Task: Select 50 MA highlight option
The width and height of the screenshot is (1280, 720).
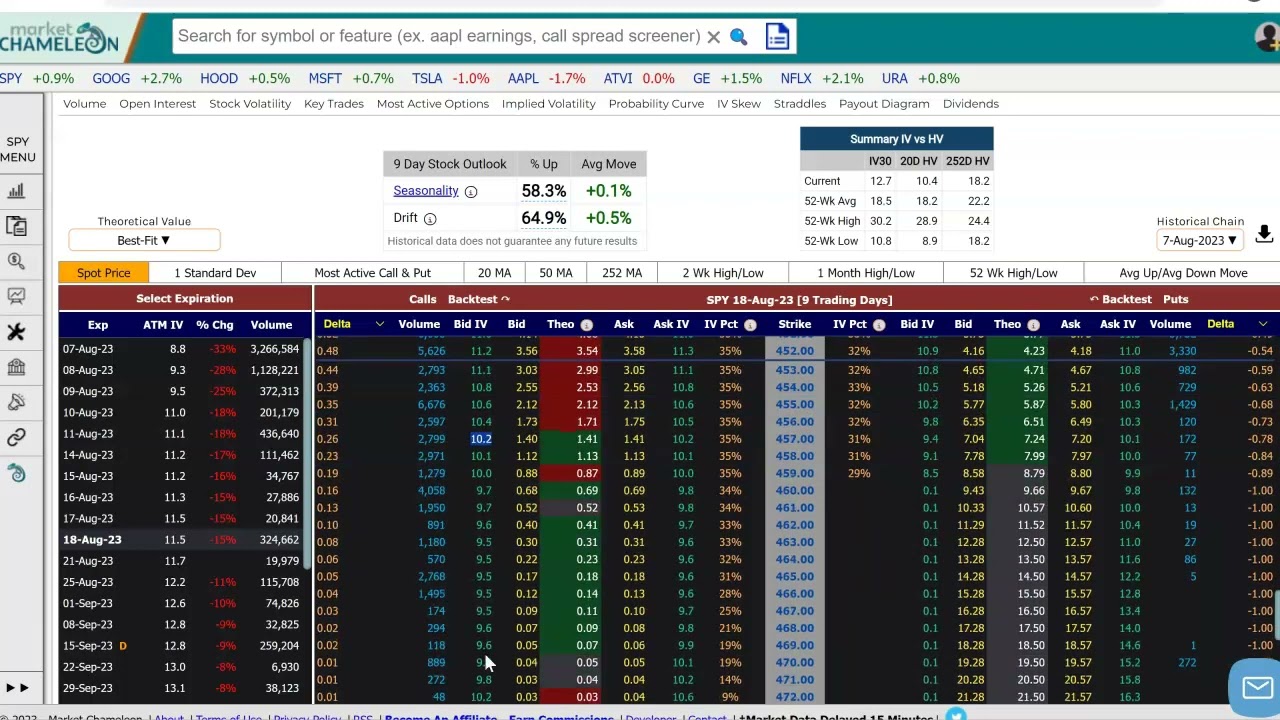Action: click(x=556, y=273)
